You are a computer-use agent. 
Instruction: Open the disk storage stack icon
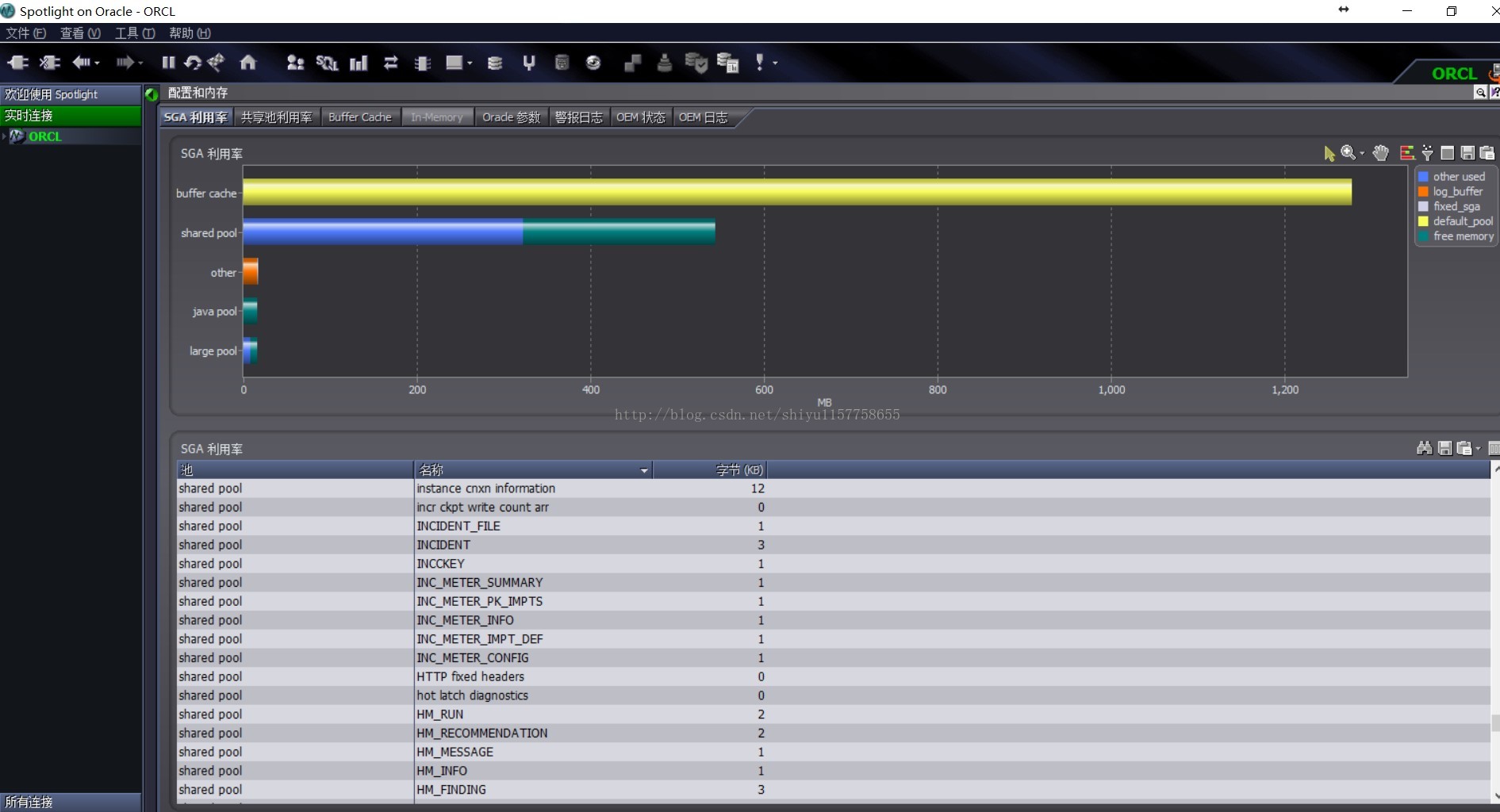495,63
